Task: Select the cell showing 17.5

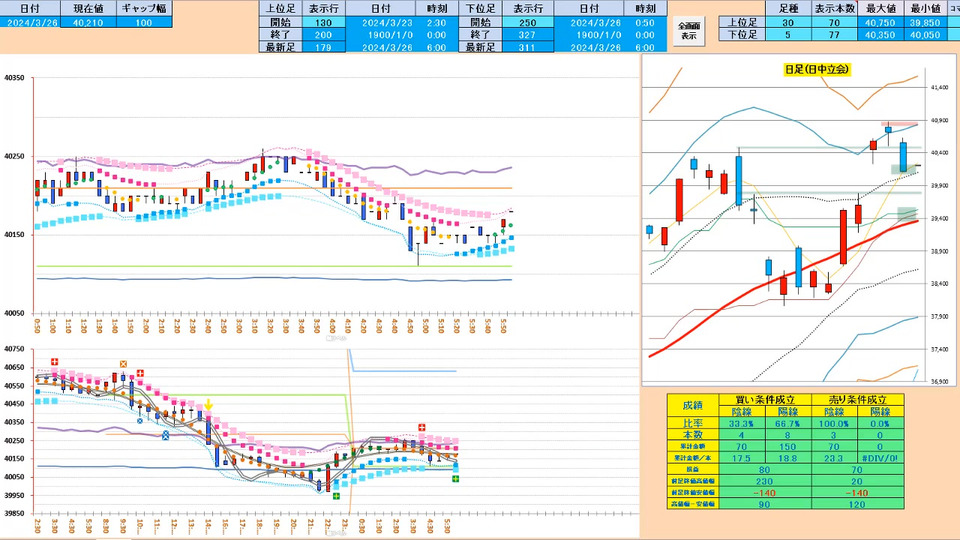Action: [741, 458]
